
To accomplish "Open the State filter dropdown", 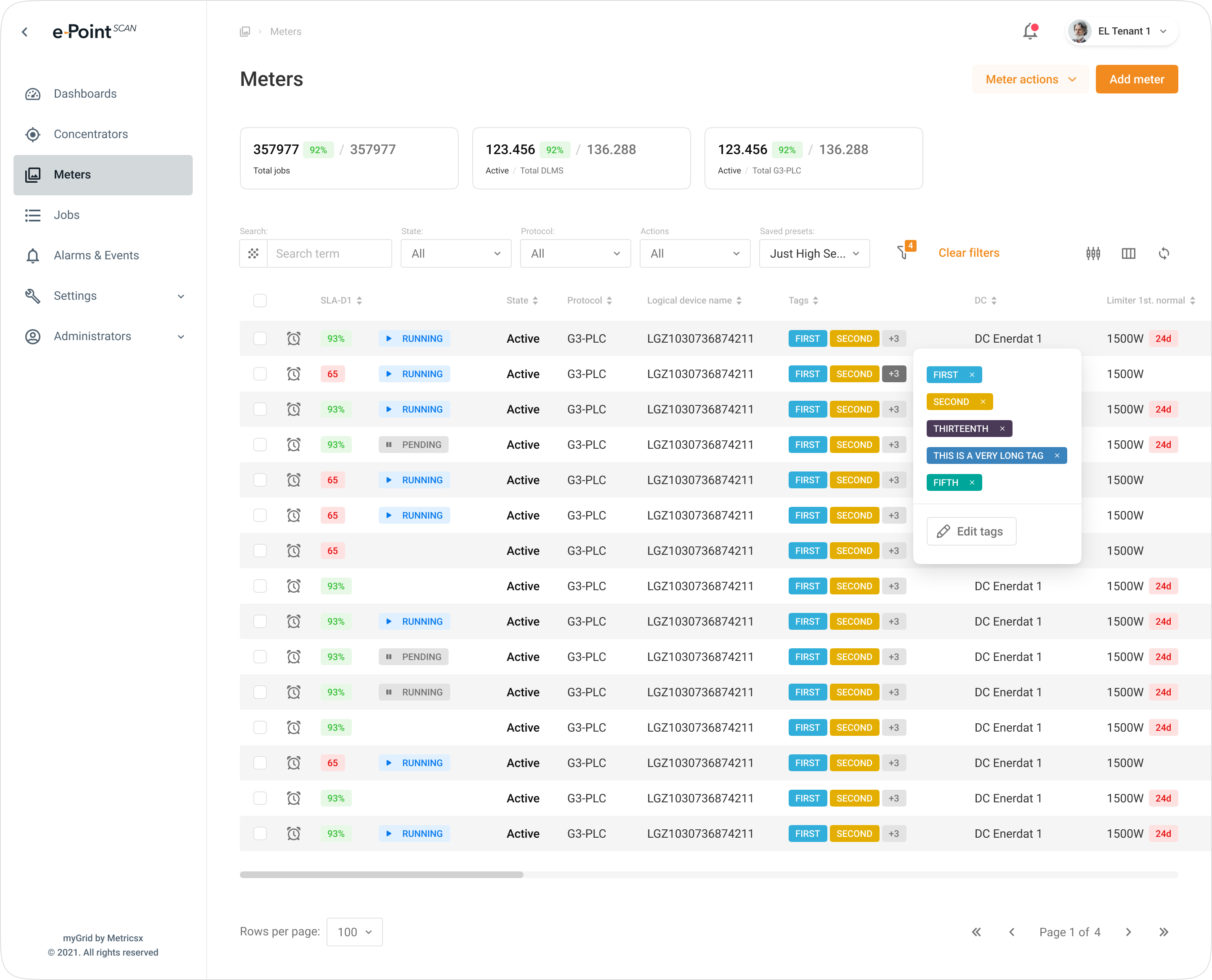I will point(456,253).
